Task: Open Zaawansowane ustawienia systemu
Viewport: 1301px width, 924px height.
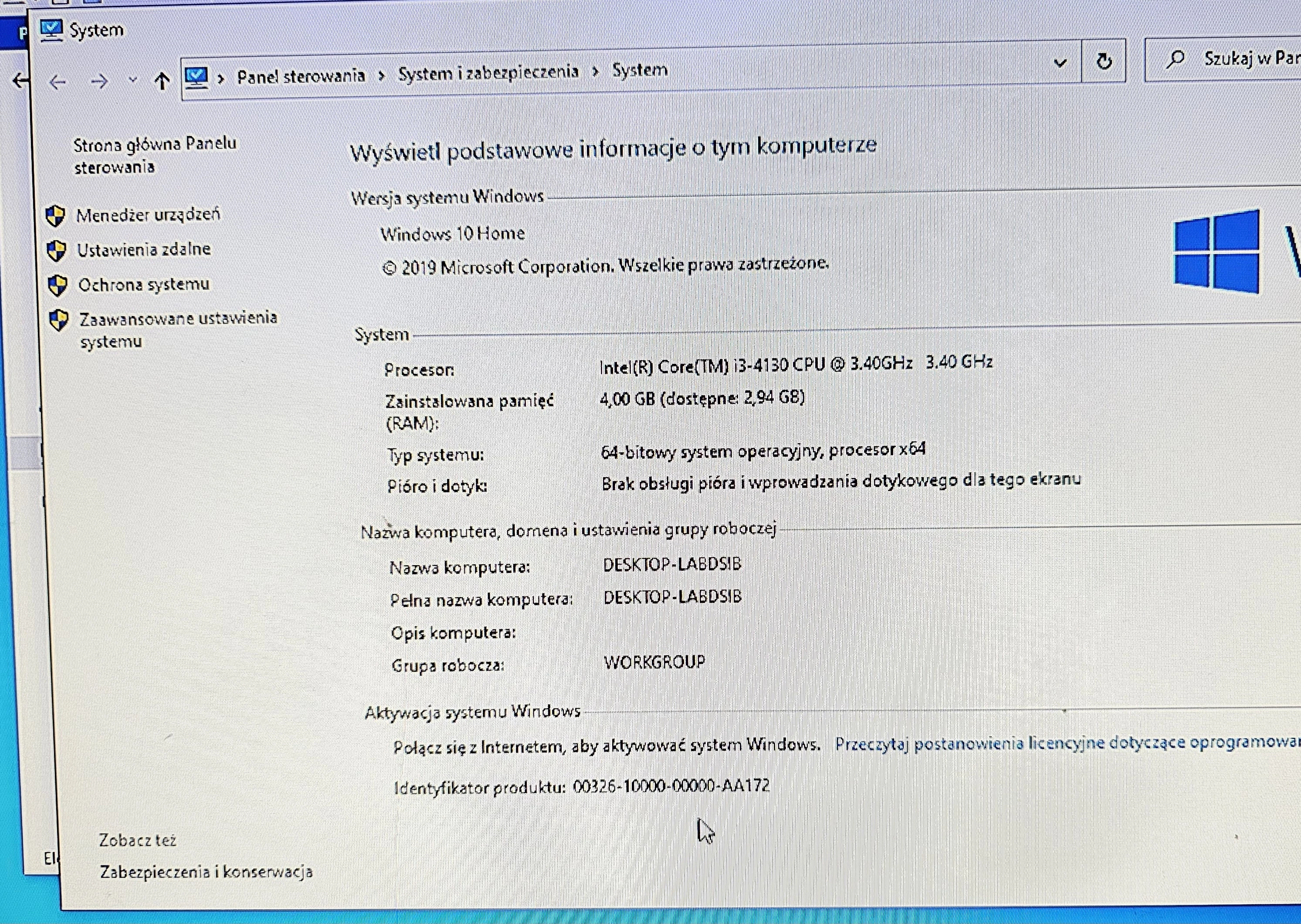Action: click(x=178, y=329)
